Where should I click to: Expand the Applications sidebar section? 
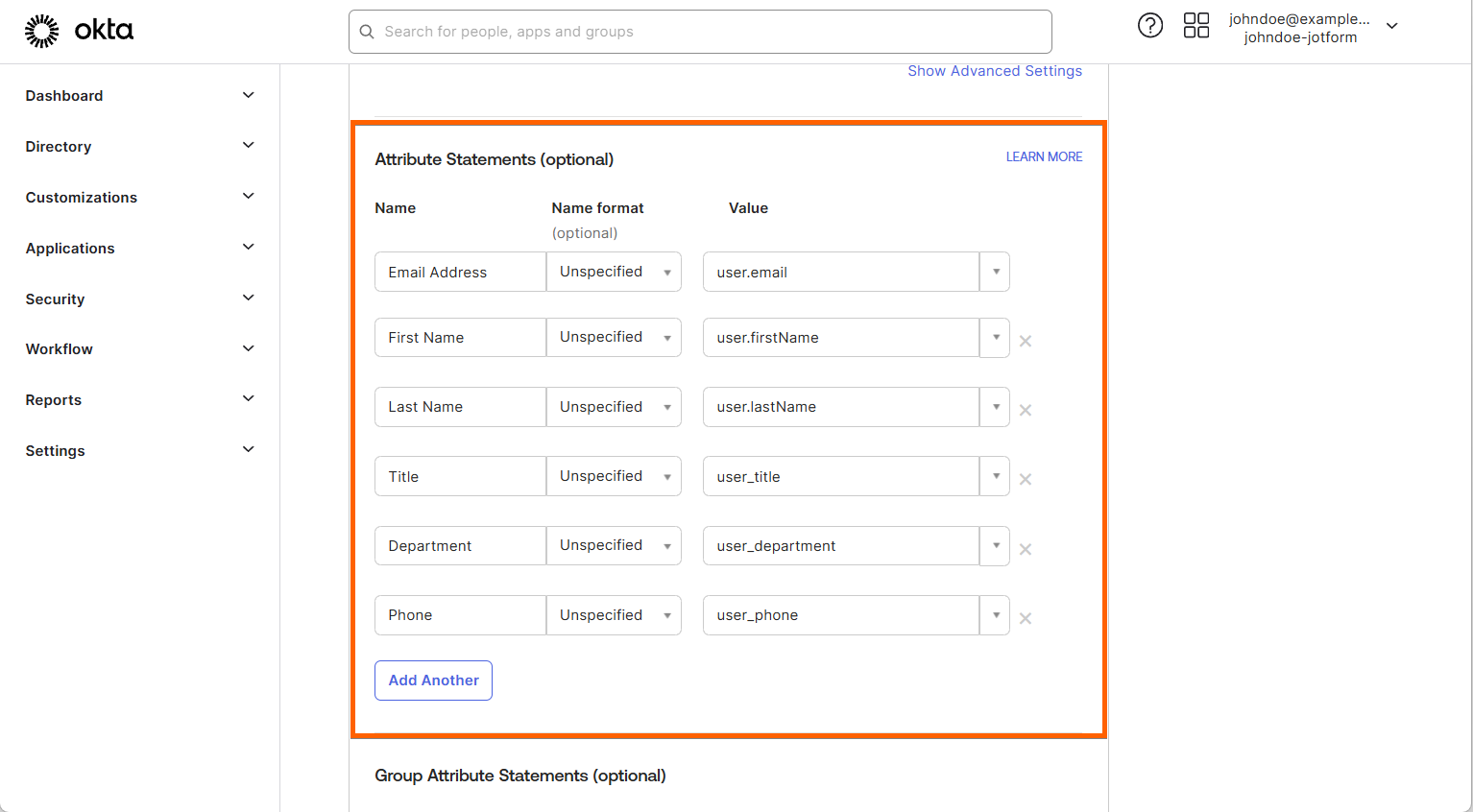pyautogui.click(x=248, y=248)
